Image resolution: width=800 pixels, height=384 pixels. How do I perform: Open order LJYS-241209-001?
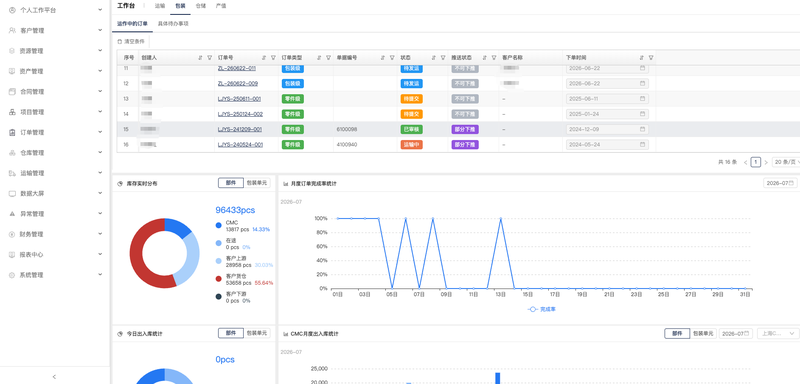pos(240,129)
